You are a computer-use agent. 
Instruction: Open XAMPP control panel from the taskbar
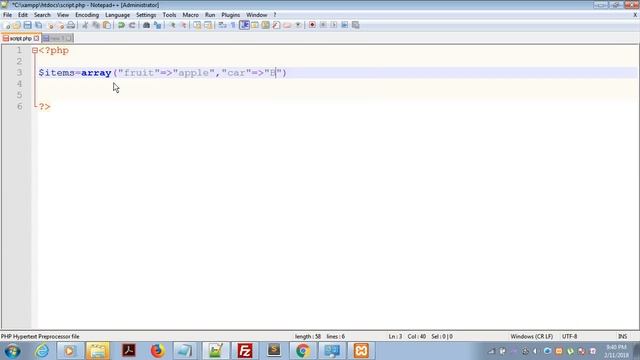click(x=361, y=351)
